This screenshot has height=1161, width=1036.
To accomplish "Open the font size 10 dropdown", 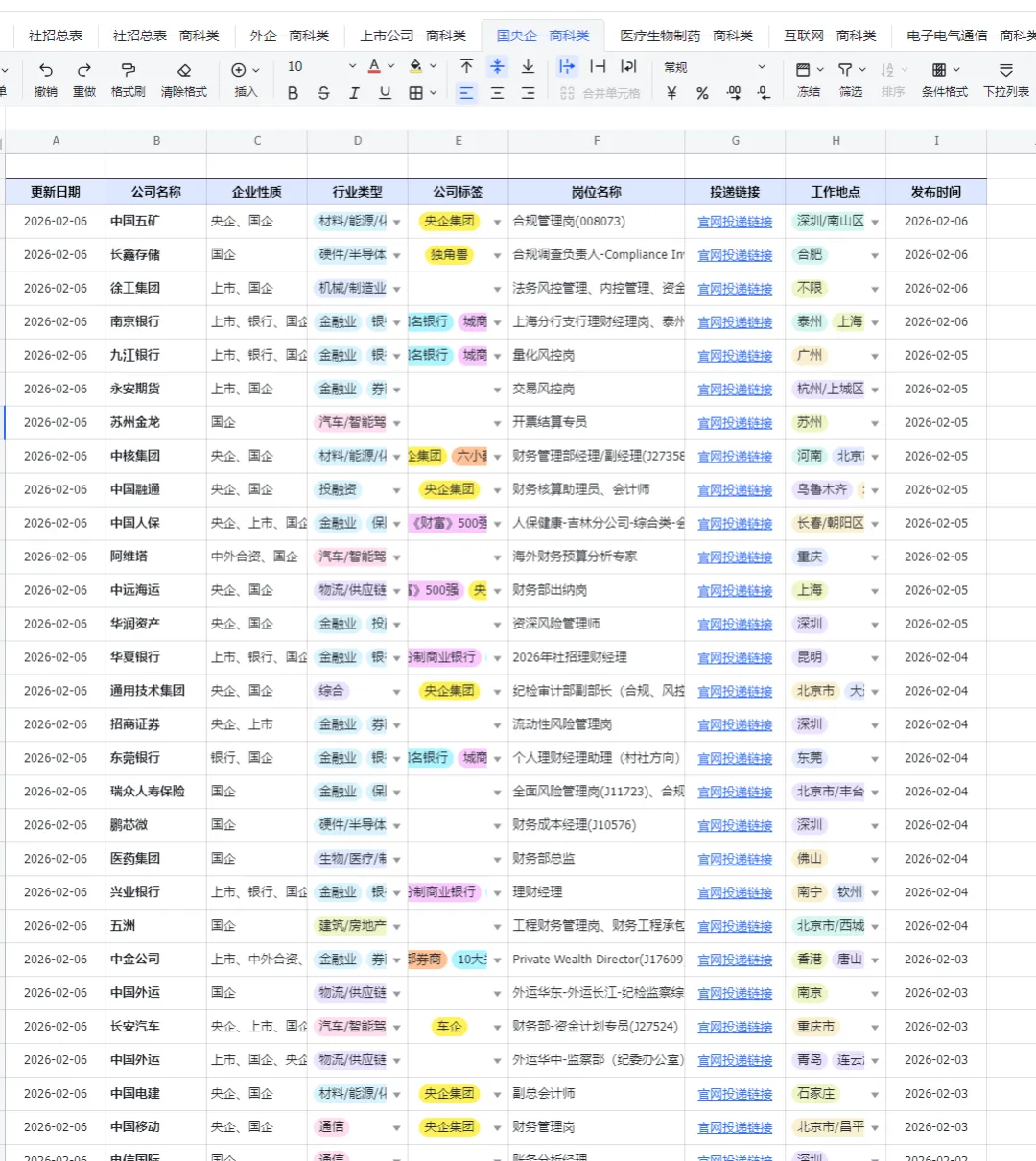I will pos(321,66).
